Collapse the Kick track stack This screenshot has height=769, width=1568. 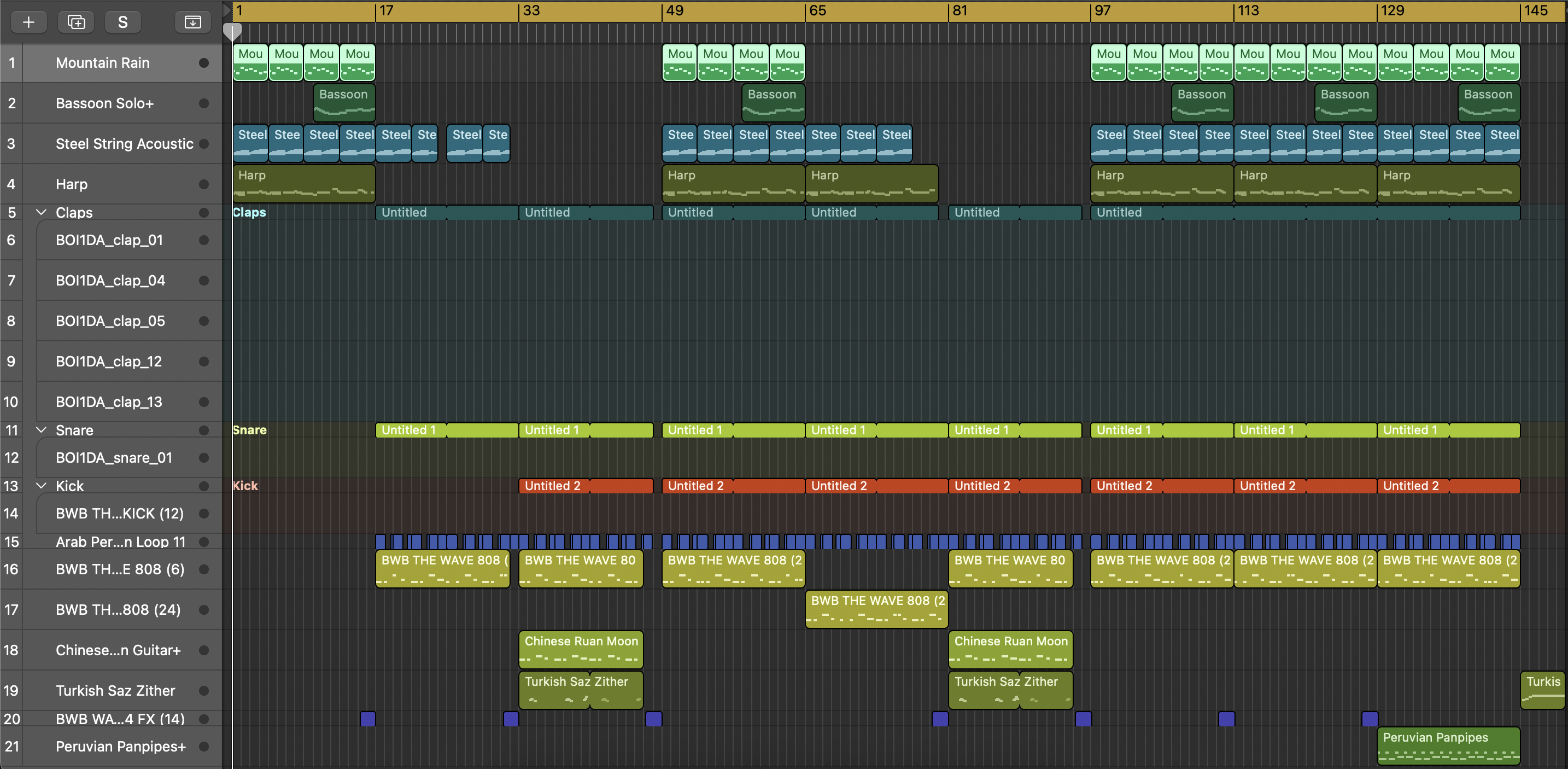42,486
